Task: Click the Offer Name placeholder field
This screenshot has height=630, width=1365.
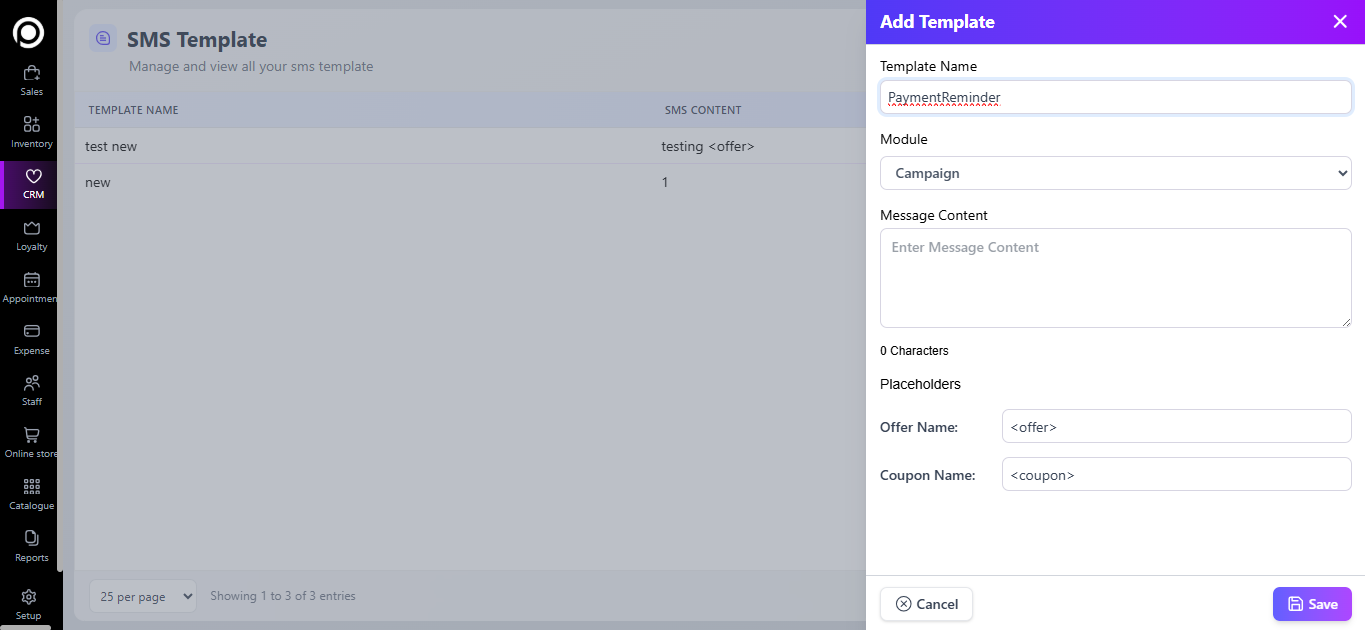Action: click(x=1176, y=427)
